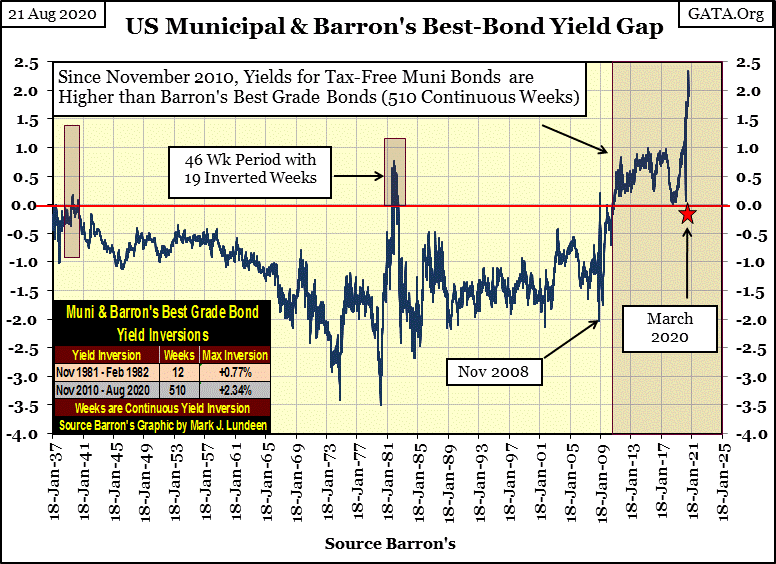Image resolution: width=776 pixels, height=564 pixels.
Task: Click the 'March 2020' annotation box
Action: click(x=670, y=329)
